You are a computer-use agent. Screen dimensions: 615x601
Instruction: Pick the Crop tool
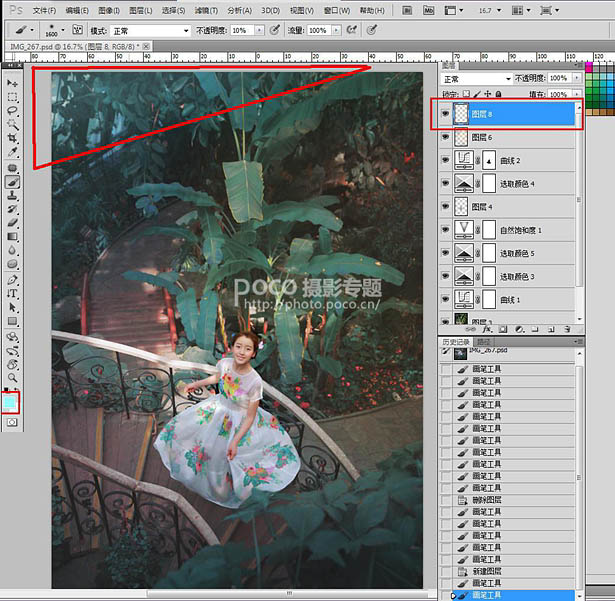click(13, 139)
